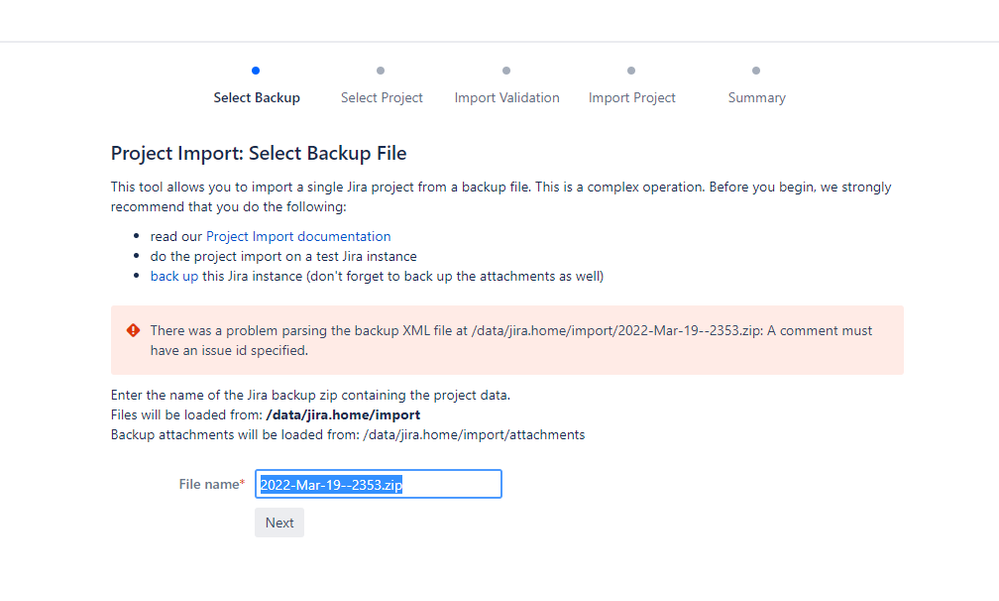This screenshot has width=999, height=601.
Task: Select the Import Project step label
Action: click(631, 98)
